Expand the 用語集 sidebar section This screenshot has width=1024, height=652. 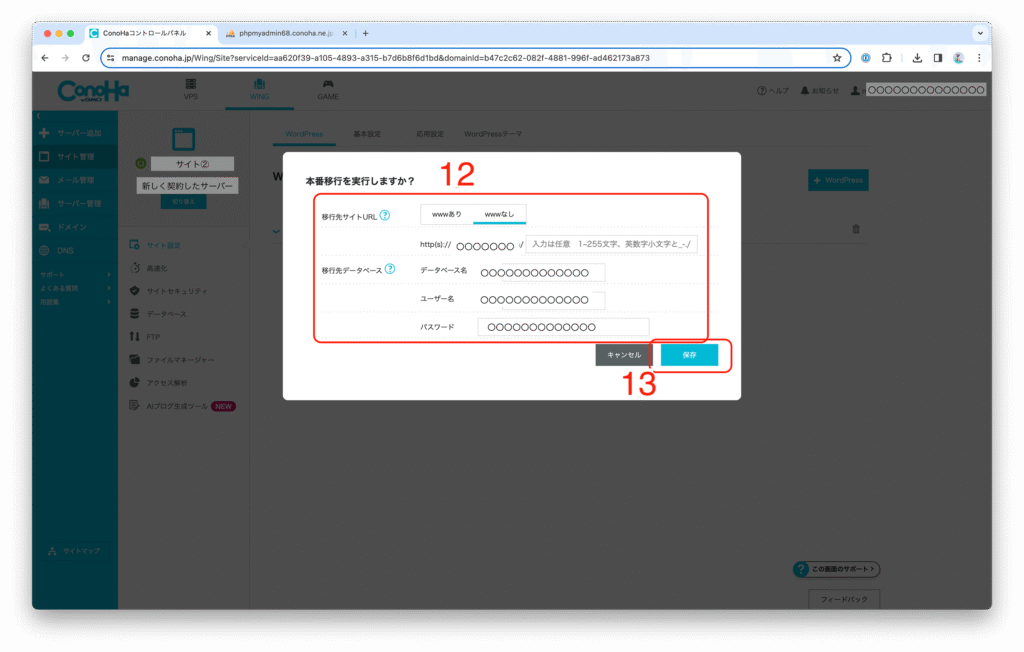[x=75, y=302]
